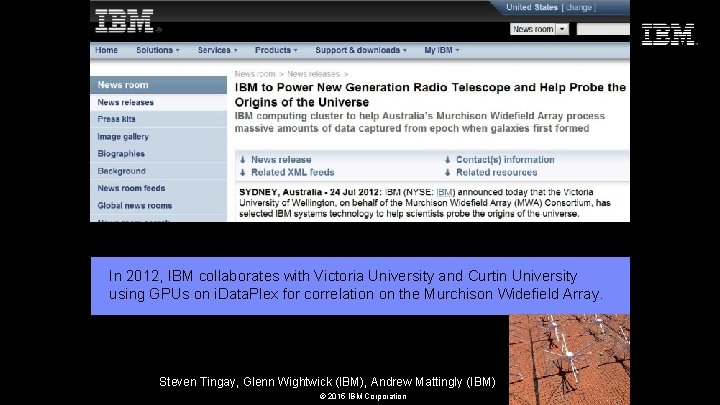Viewport: 720px width, 405px height.
Task: Click the down arrow beside Related resources
Action: [x=447, y=173]
